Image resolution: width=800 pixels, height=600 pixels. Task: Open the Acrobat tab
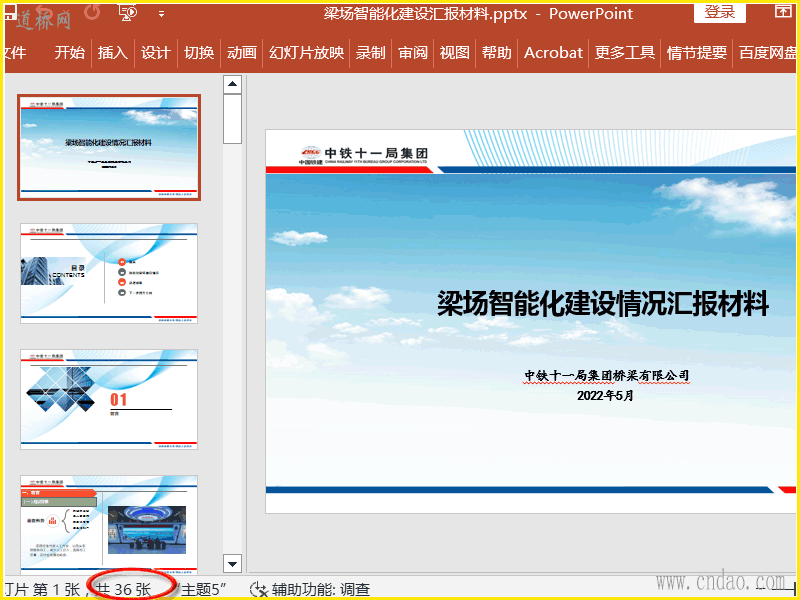(x=553, y=53)
